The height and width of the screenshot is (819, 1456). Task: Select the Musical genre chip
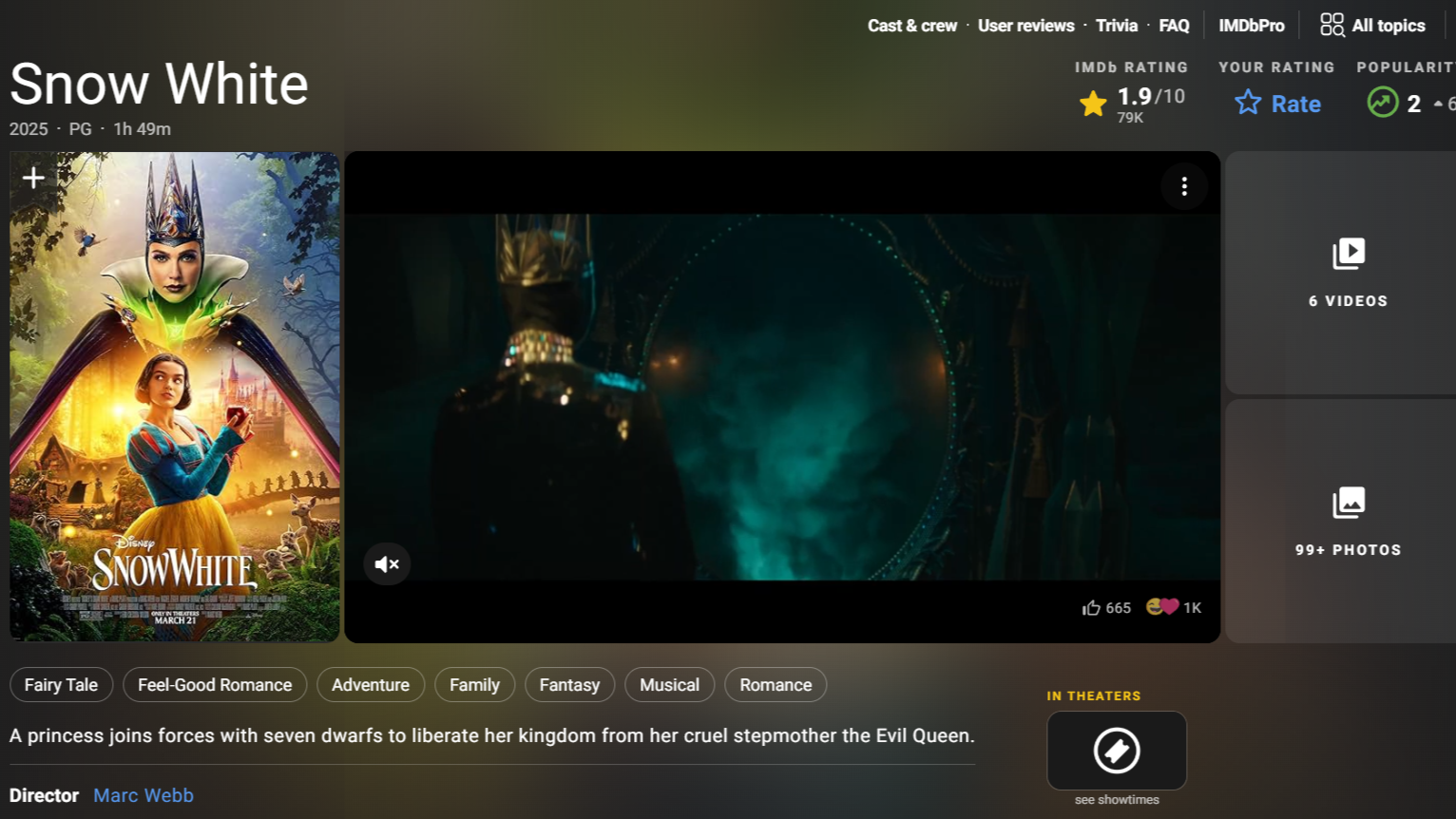(x=669, y=685)
